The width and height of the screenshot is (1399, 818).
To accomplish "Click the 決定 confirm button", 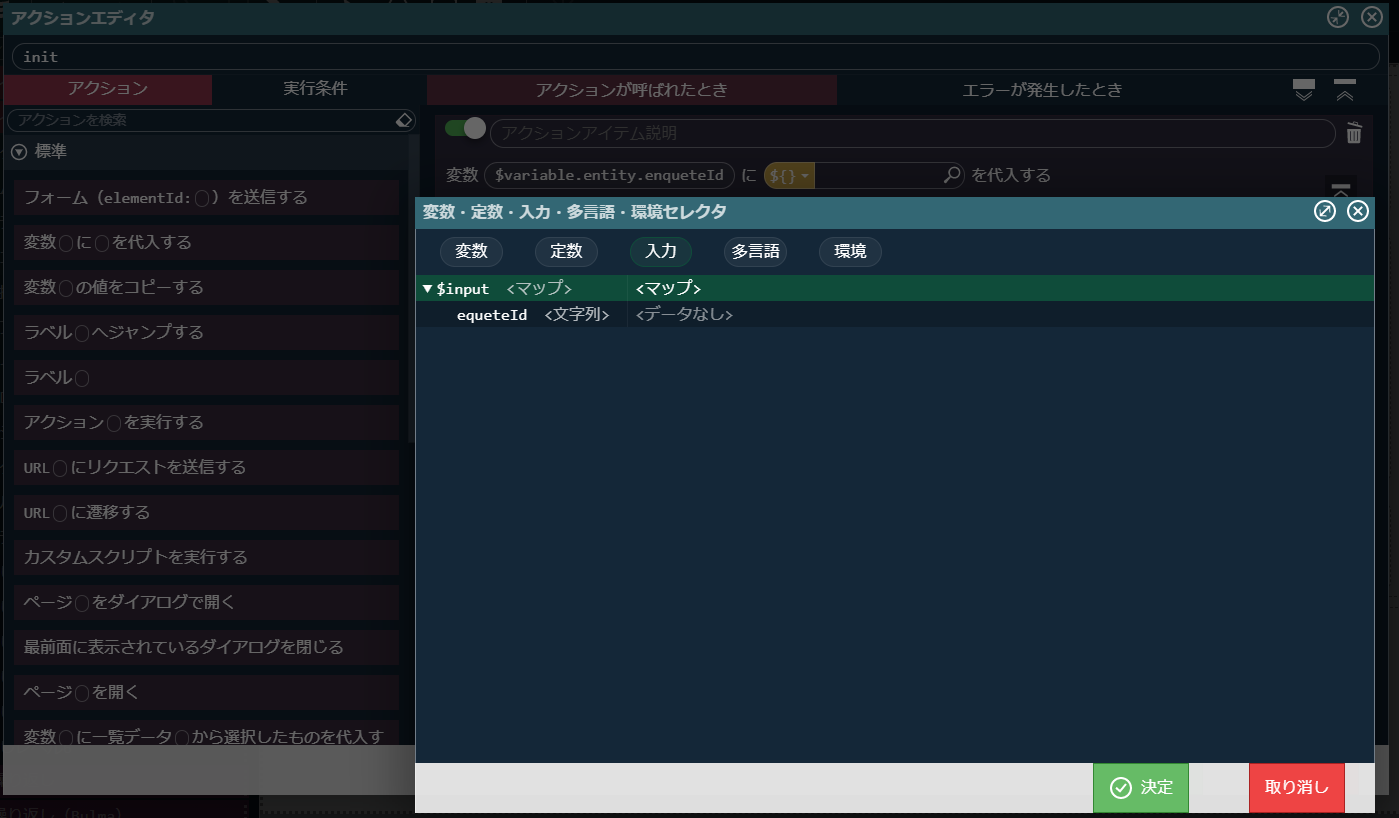I will (x=1141, y=788).
